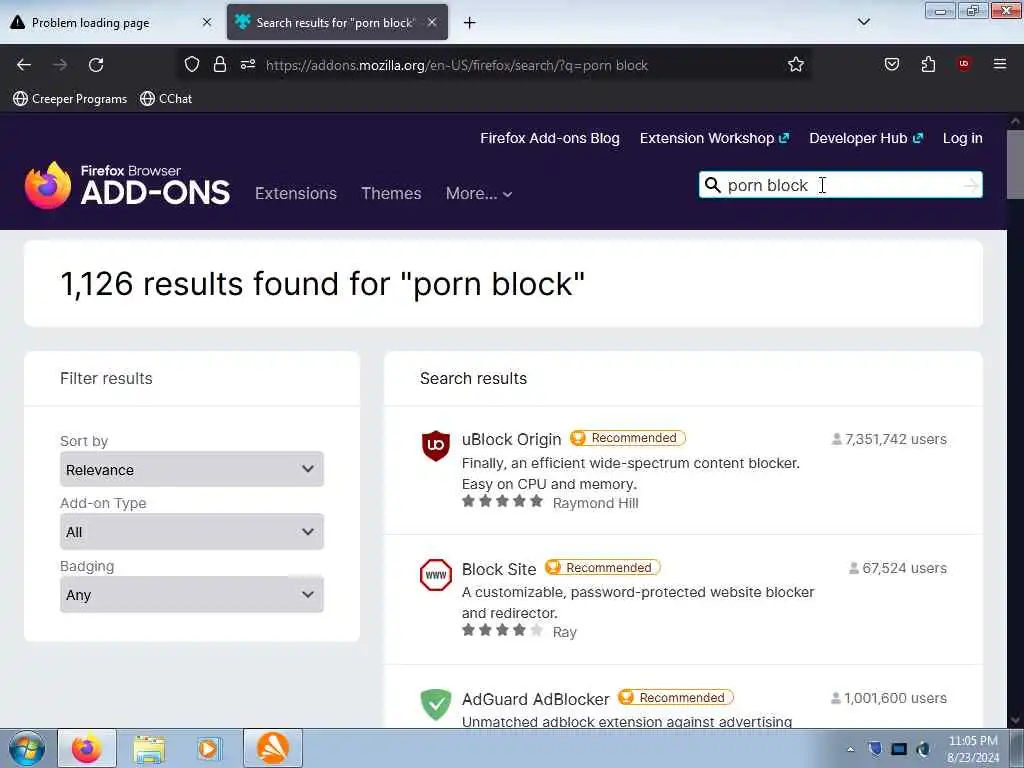Screen dimensions: 1024x768
Task: Open Developer Hub link
Action: point(866,138)
